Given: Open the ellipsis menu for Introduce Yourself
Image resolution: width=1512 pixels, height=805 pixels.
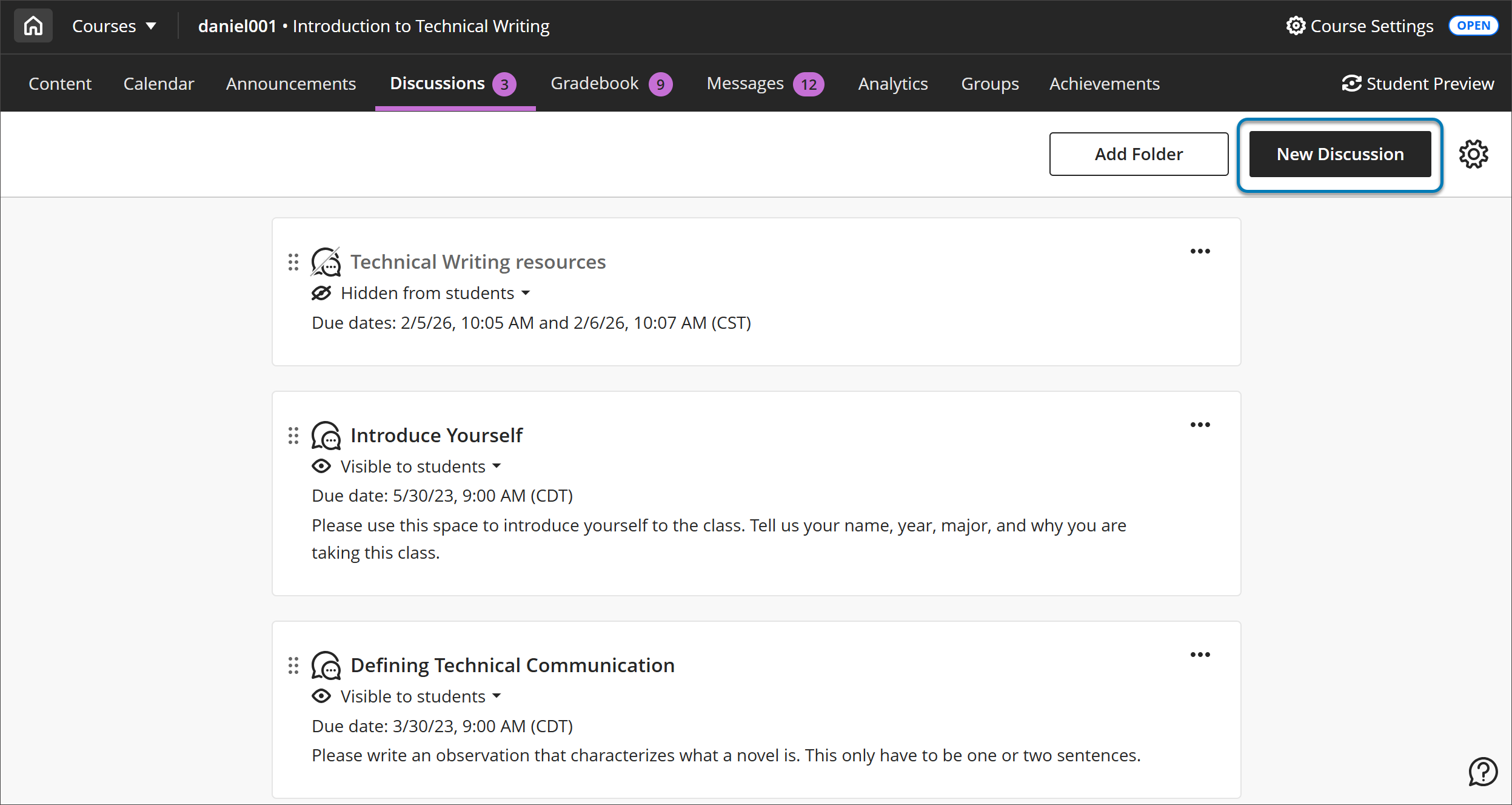Looking at the screenshot, I should (x=1200, y=425).
